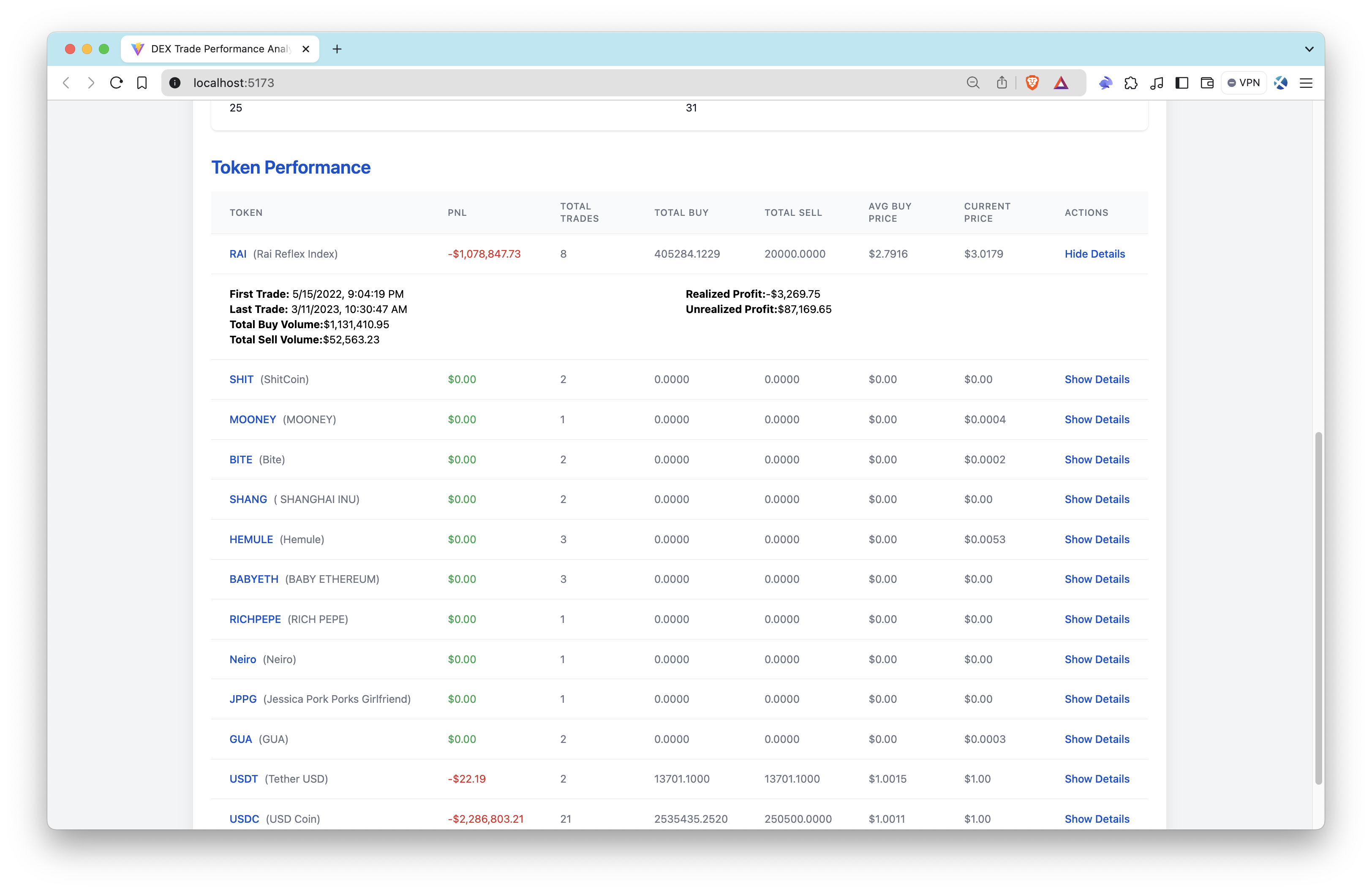The height and width of the screenshot is (892, 1372).
Task: Open Brave Rewards triangle icon
Action: click(x=1061, y=83)
